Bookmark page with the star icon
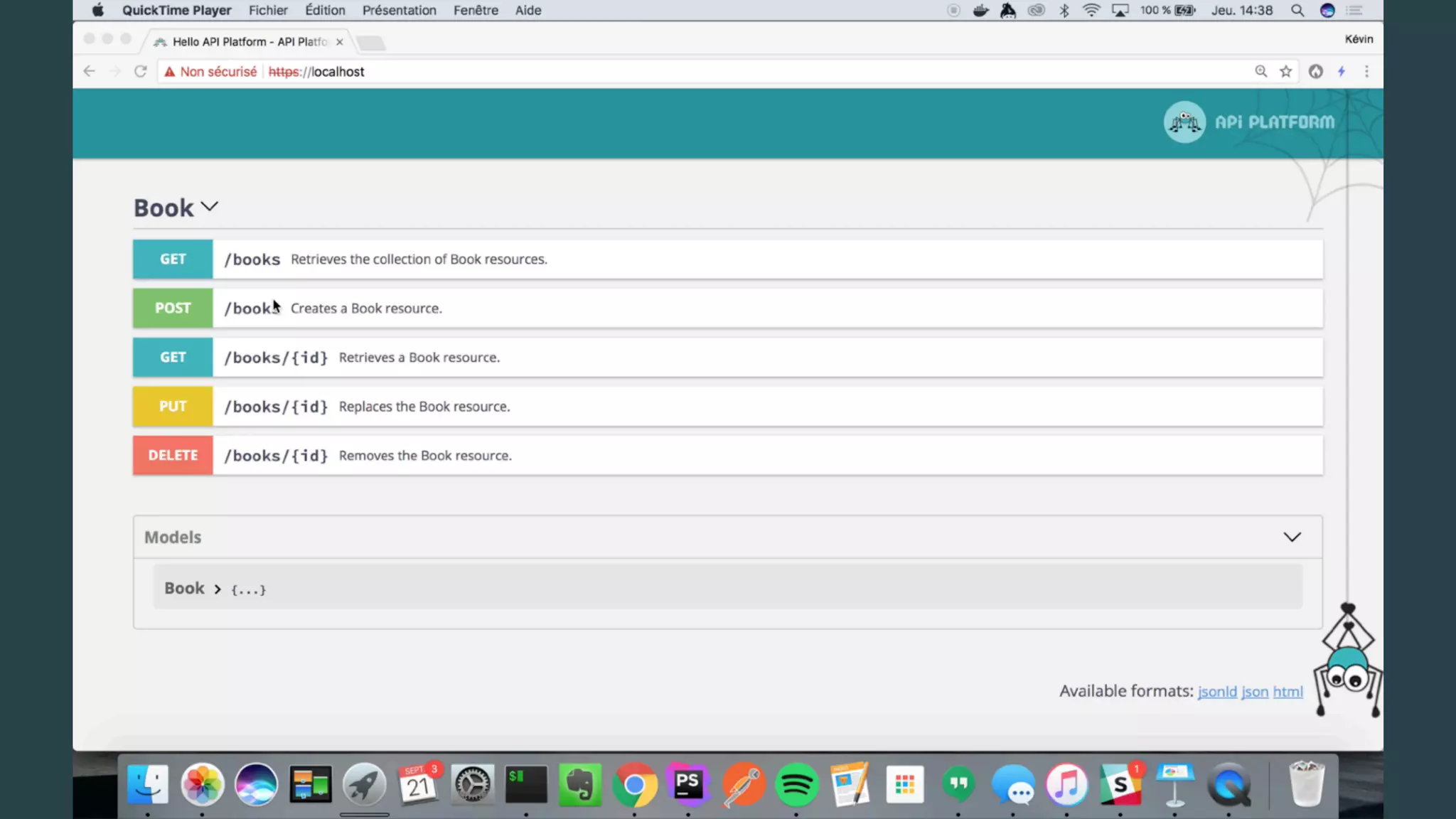This screenshot has width=1456, height=819. (x=1285, y=71)
